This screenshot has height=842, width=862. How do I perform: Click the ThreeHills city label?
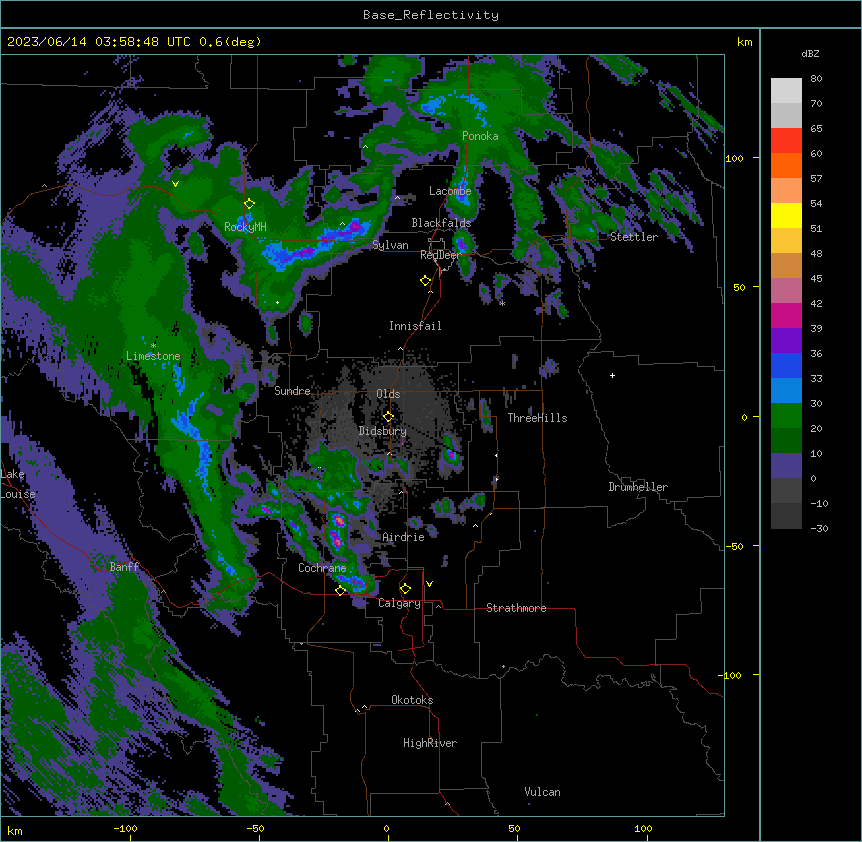pos(538,418)
